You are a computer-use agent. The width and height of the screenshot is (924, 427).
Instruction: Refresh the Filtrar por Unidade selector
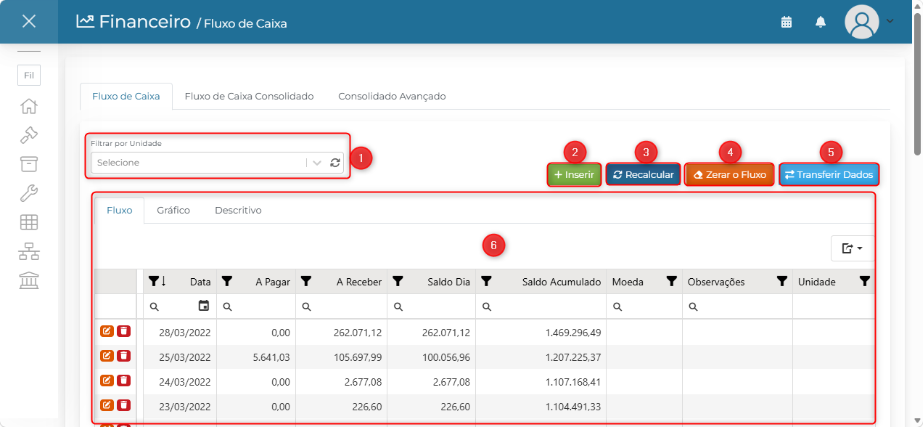click(335, 163)
